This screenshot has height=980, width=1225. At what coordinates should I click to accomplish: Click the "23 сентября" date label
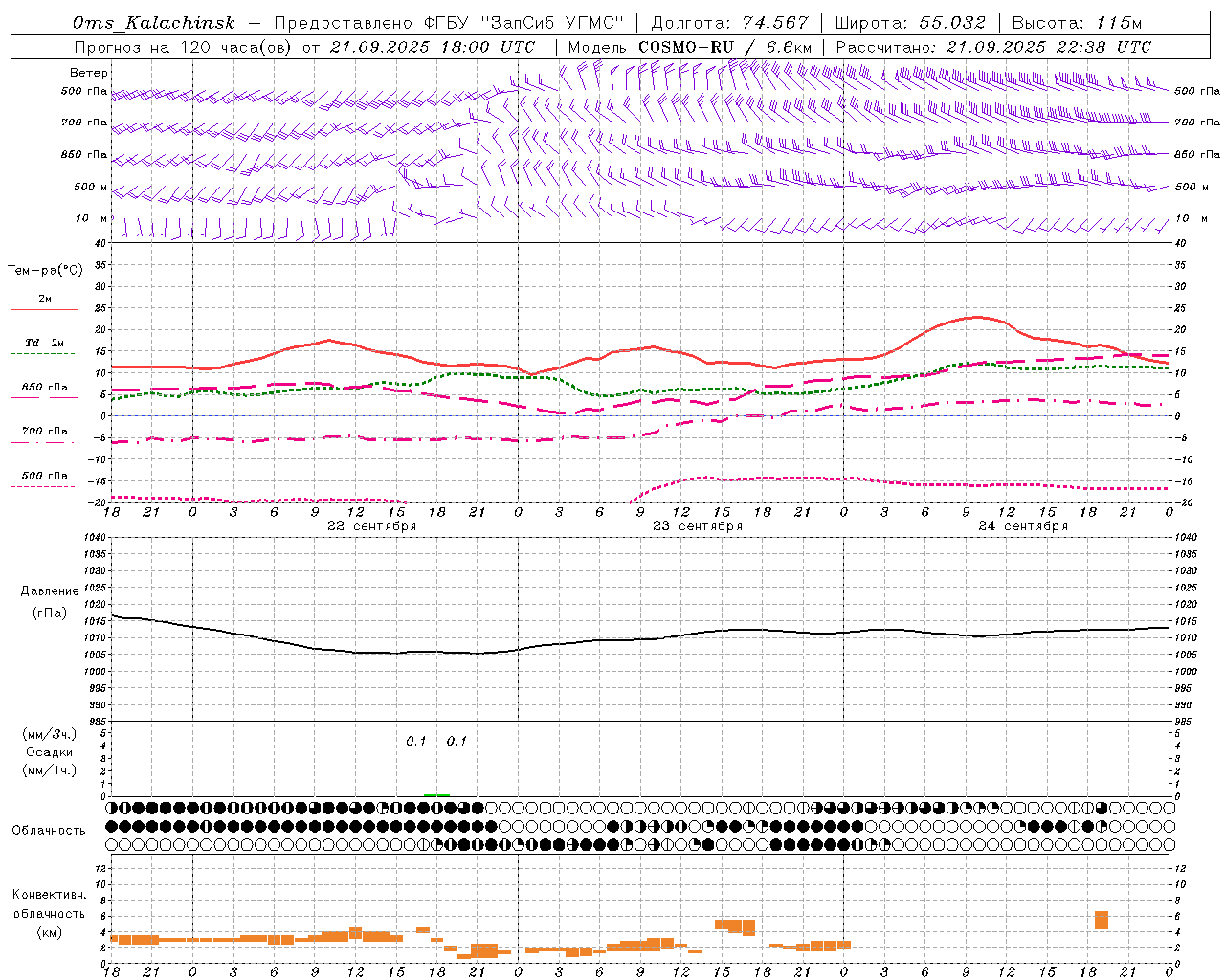[x=698, y=526]
